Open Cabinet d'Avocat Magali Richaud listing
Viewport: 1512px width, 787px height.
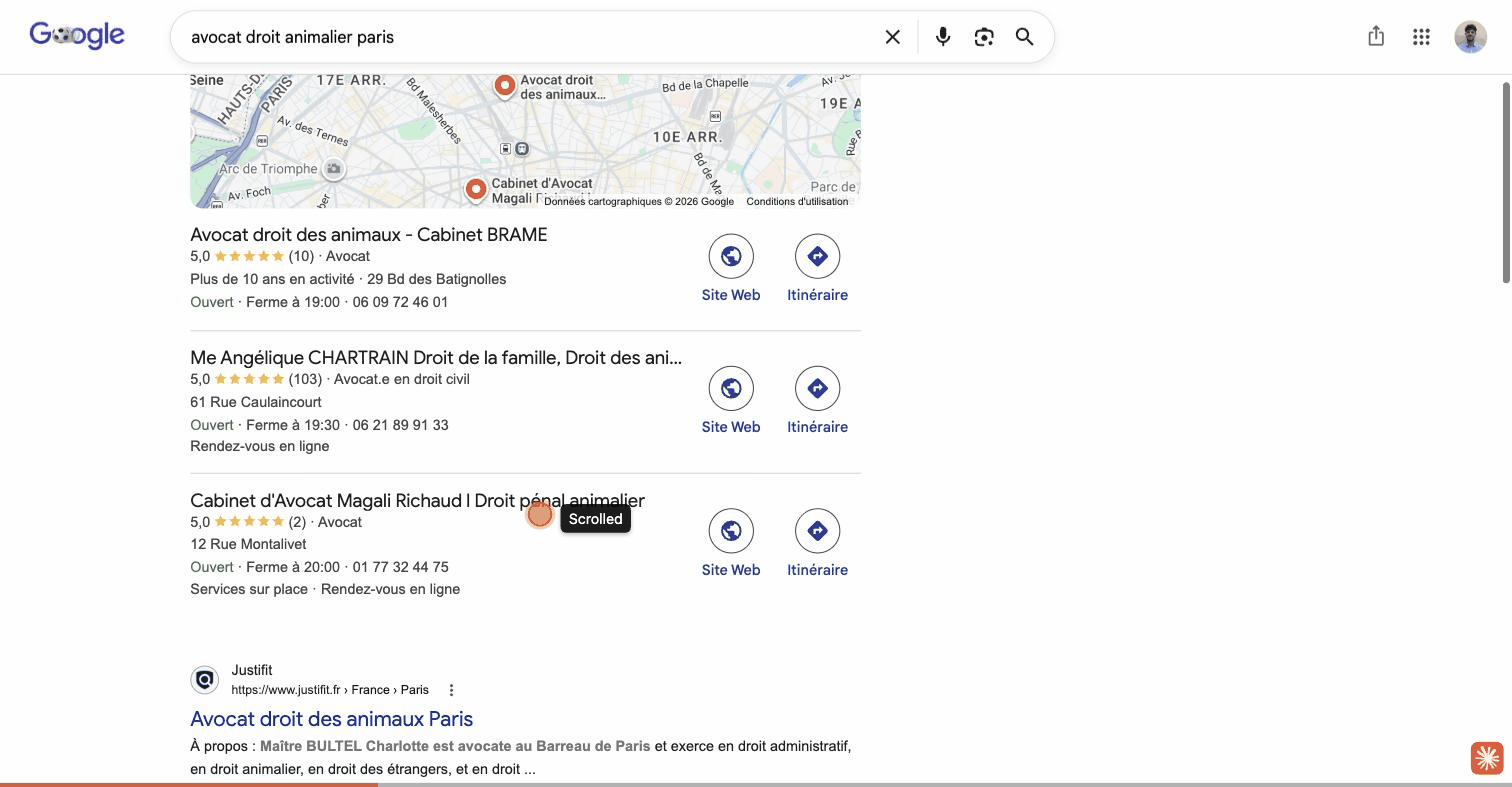[x=417, y=500]
